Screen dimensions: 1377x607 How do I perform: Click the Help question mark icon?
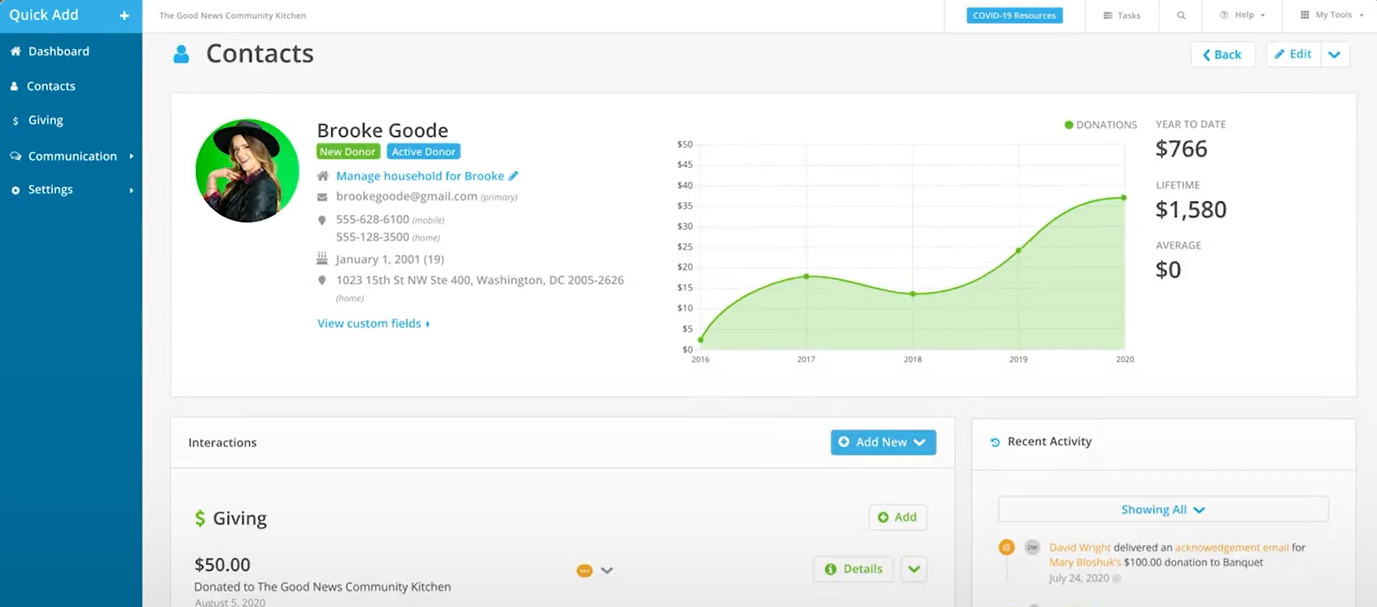click(1224, 16)
